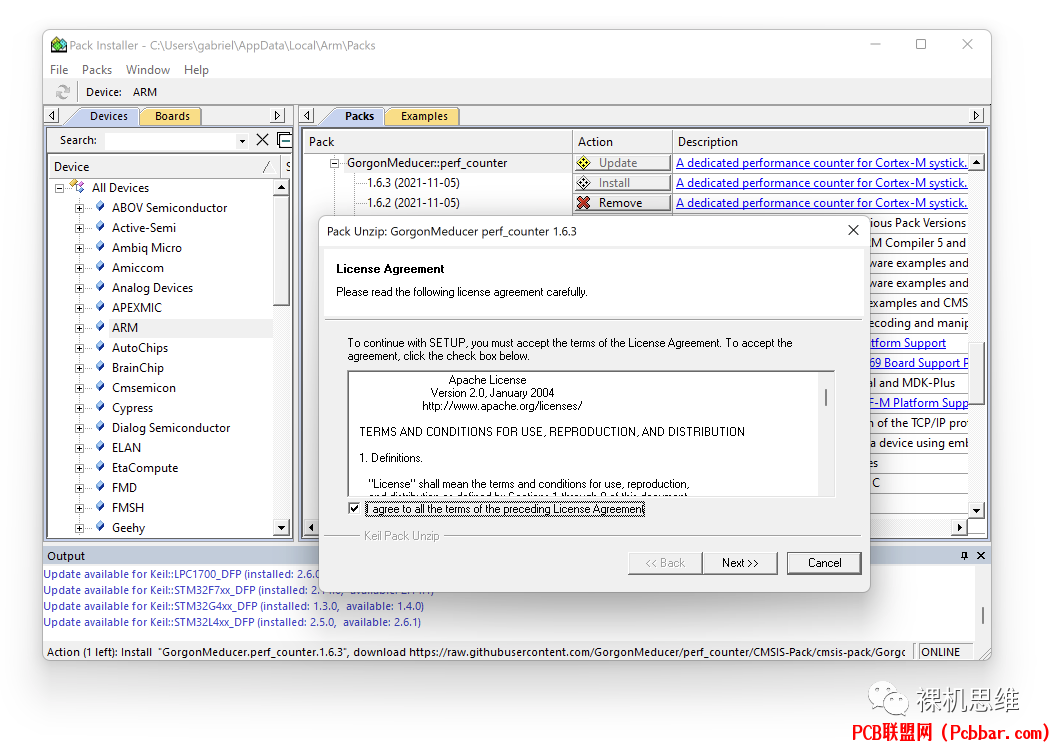
Task: Close the Pack Unzip dialog with X
Action: coord(853,230)
